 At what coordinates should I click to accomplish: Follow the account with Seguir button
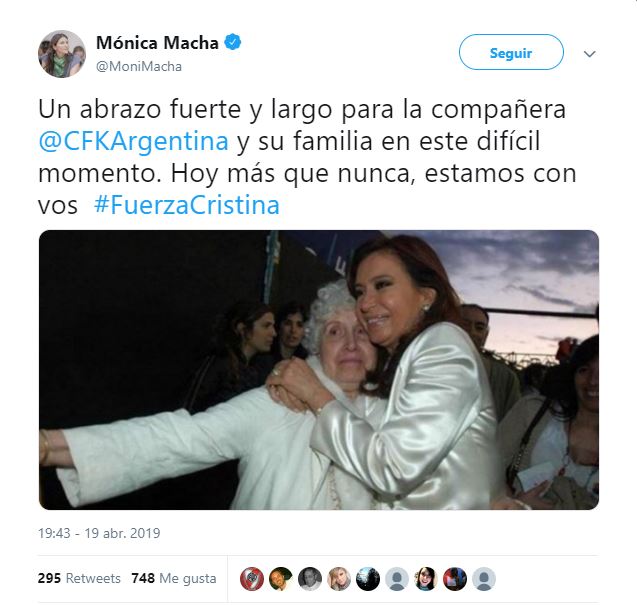511,52
